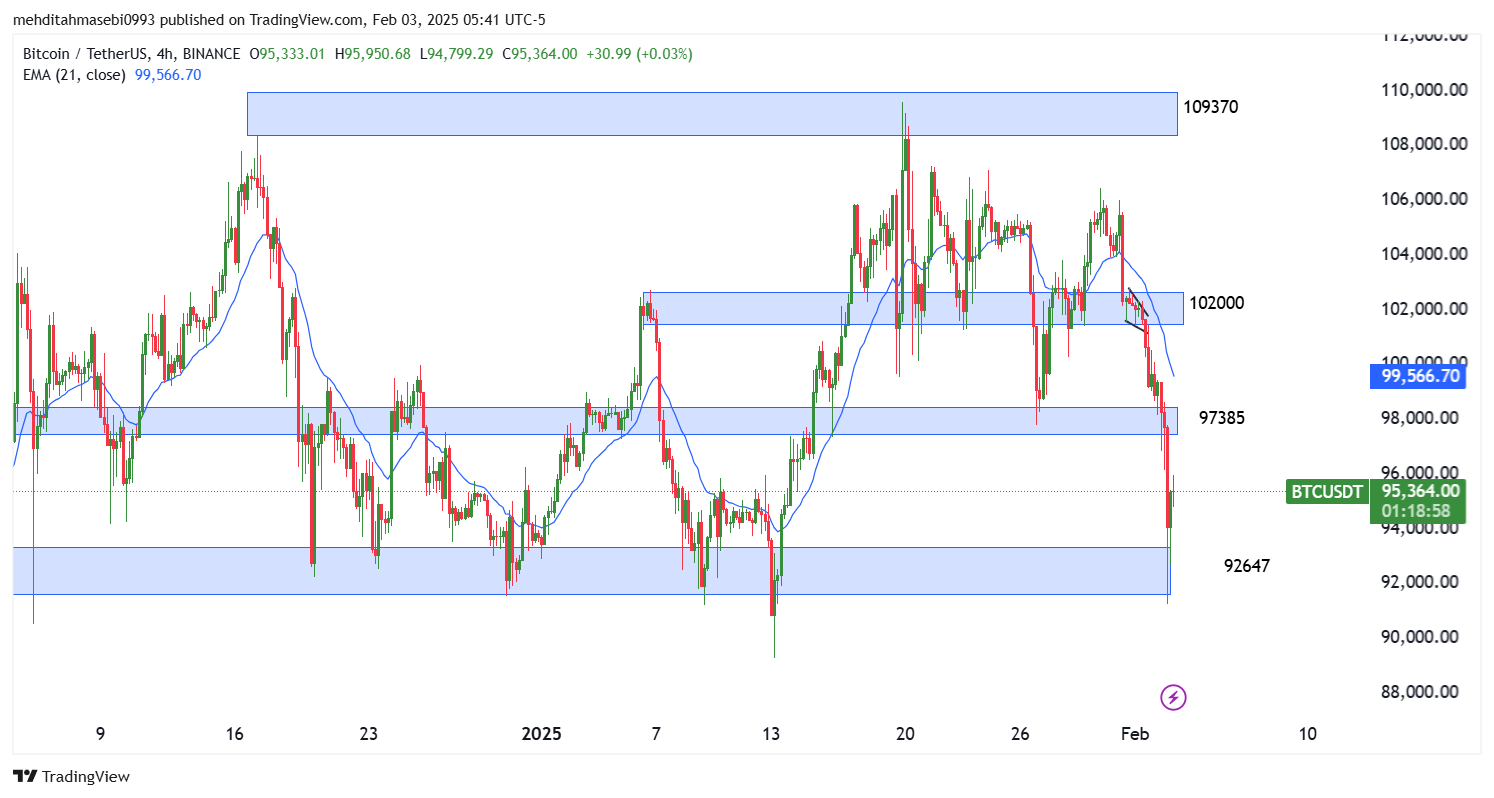
Task: Click the 01:18:58 candle countdown timer
Action: click(1415, 511)
